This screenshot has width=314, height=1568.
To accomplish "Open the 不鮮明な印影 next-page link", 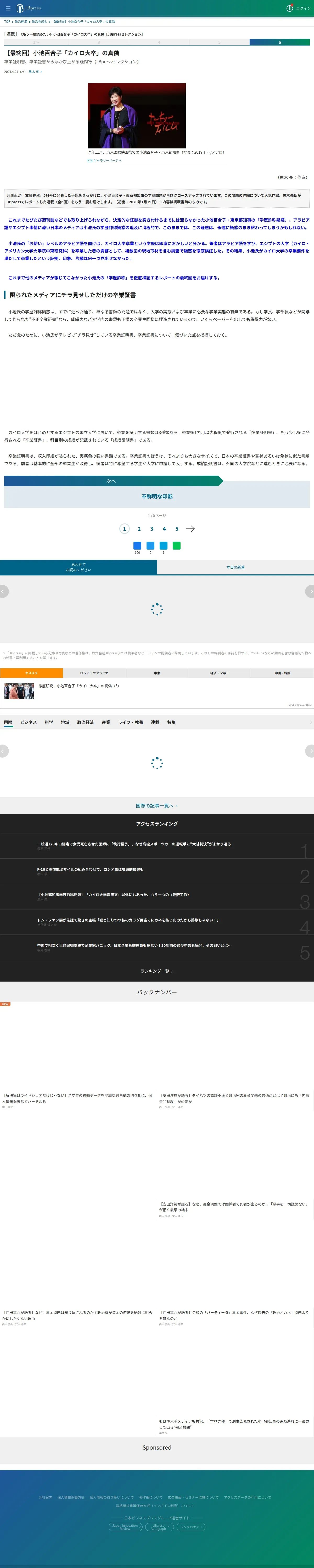I will tap(157, 497).
